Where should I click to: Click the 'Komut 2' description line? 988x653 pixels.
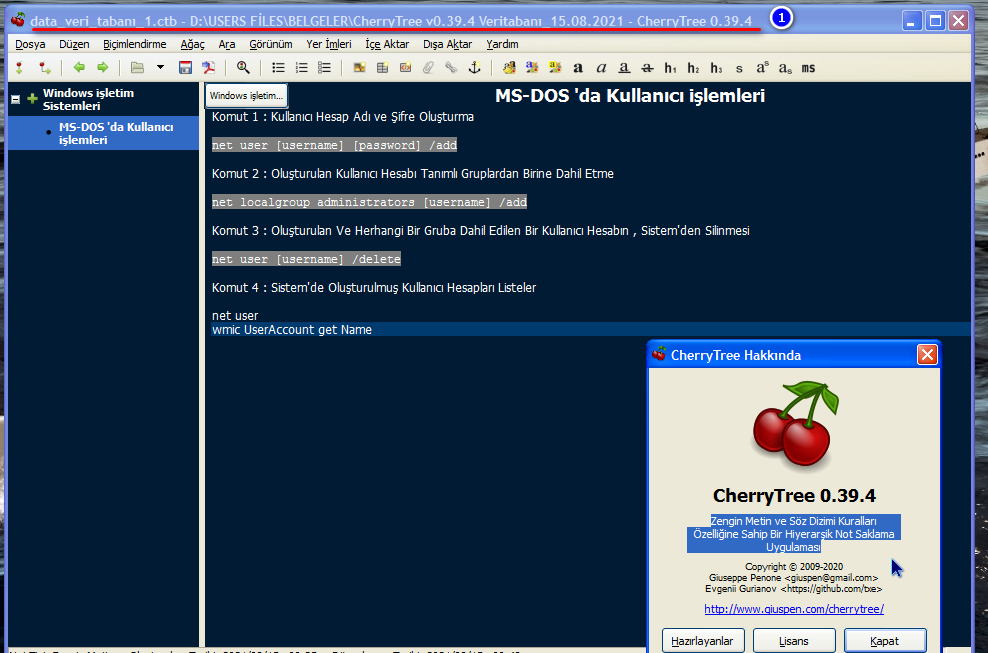[413, 173]
